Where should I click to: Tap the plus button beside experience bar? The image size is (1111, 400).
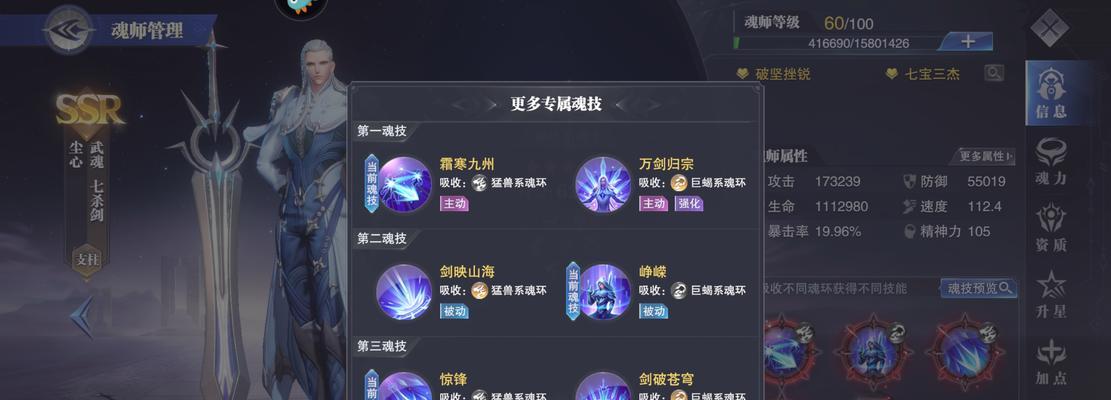point(967,42)
